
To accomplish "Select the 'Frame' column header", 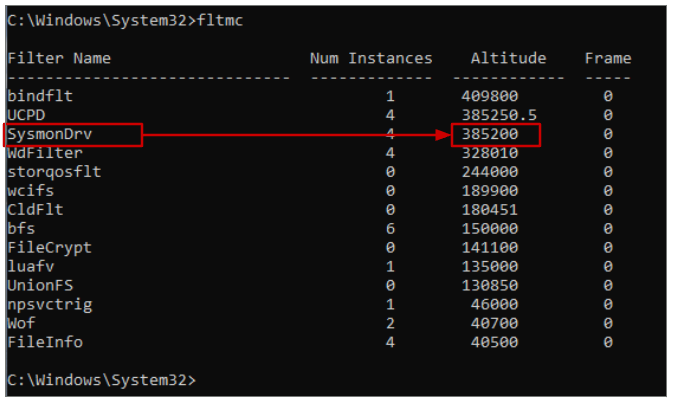I will click(608, 58).
